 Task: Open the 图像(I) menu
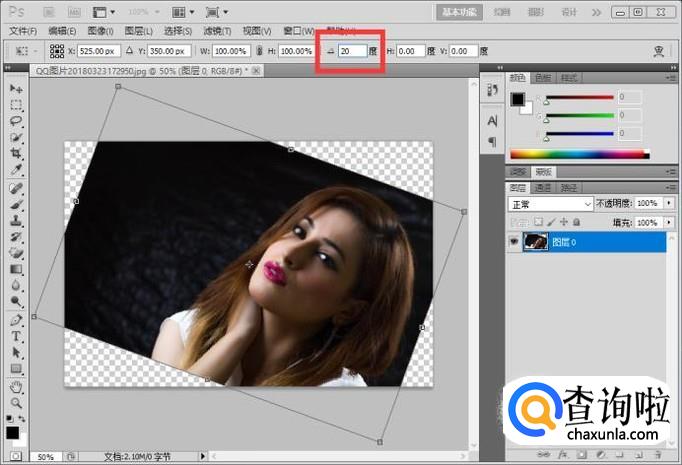click(x=98, y=31)
